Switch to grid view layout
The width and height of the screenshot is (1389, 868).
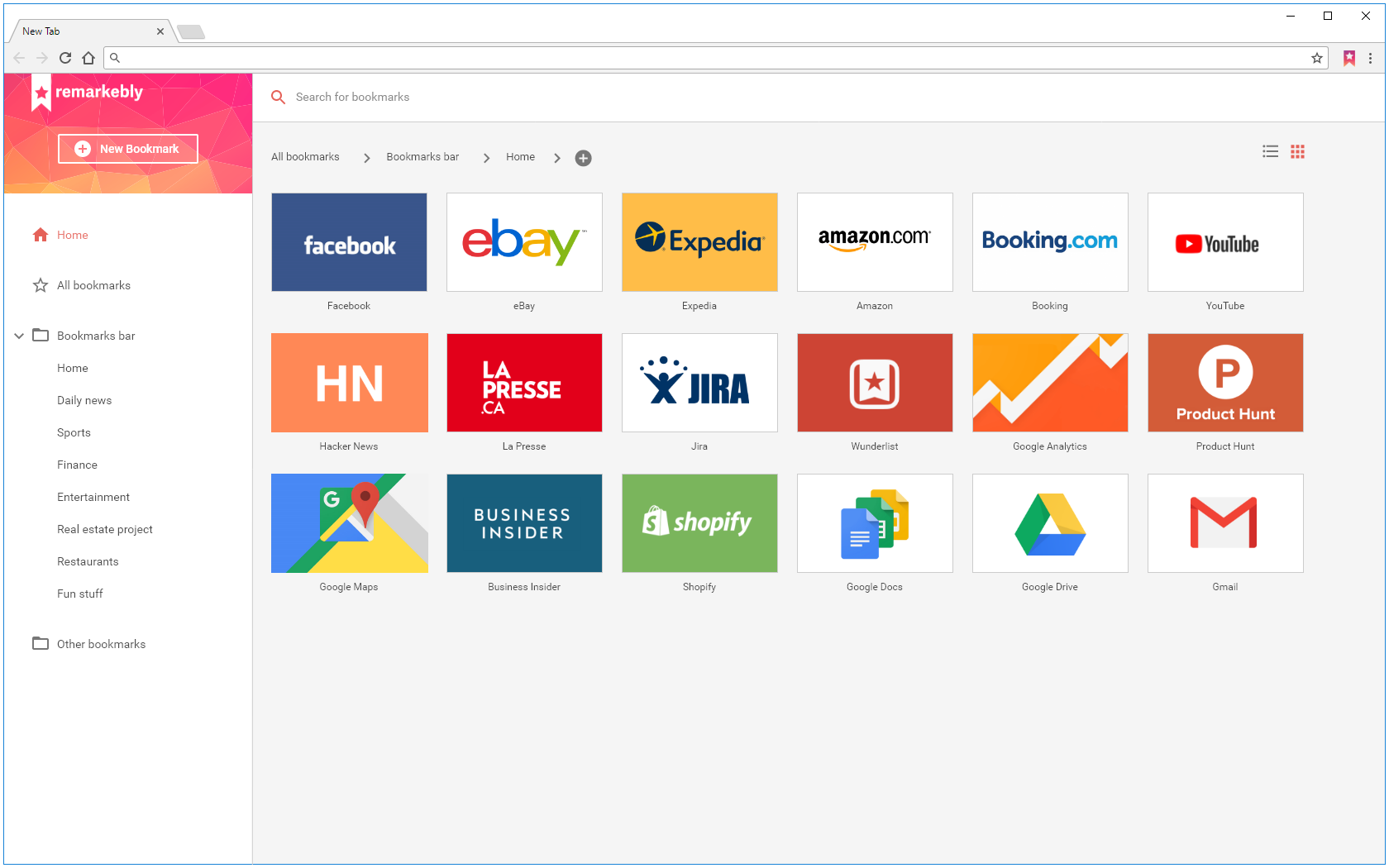point(1297,151)
